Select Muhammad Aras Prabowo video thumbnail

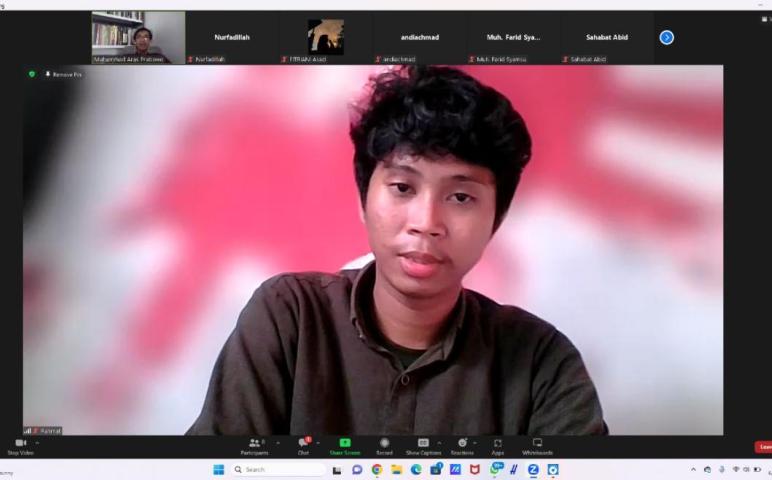coord(138,37)
